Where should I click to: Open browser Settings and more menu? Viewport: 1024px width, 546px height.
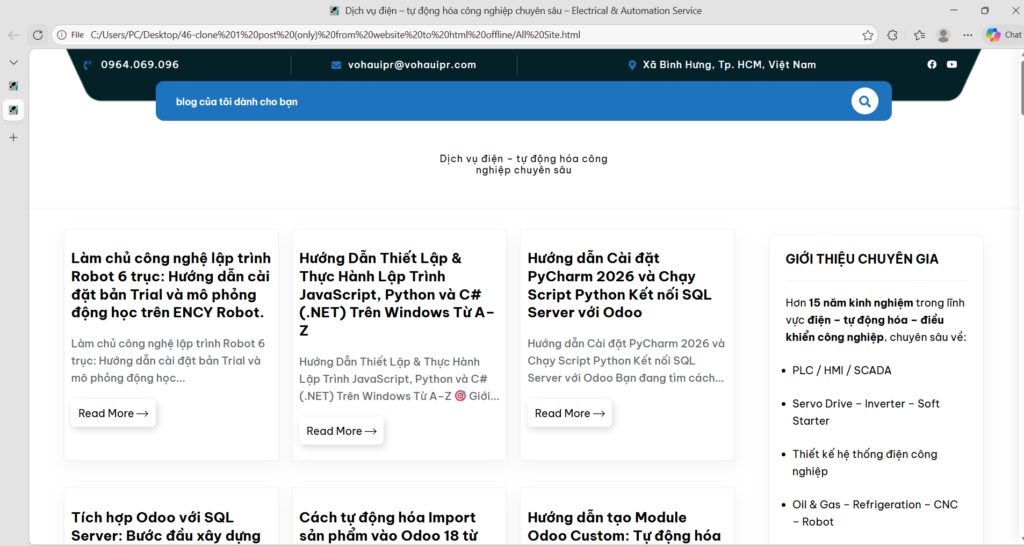(x=968, y=35)
